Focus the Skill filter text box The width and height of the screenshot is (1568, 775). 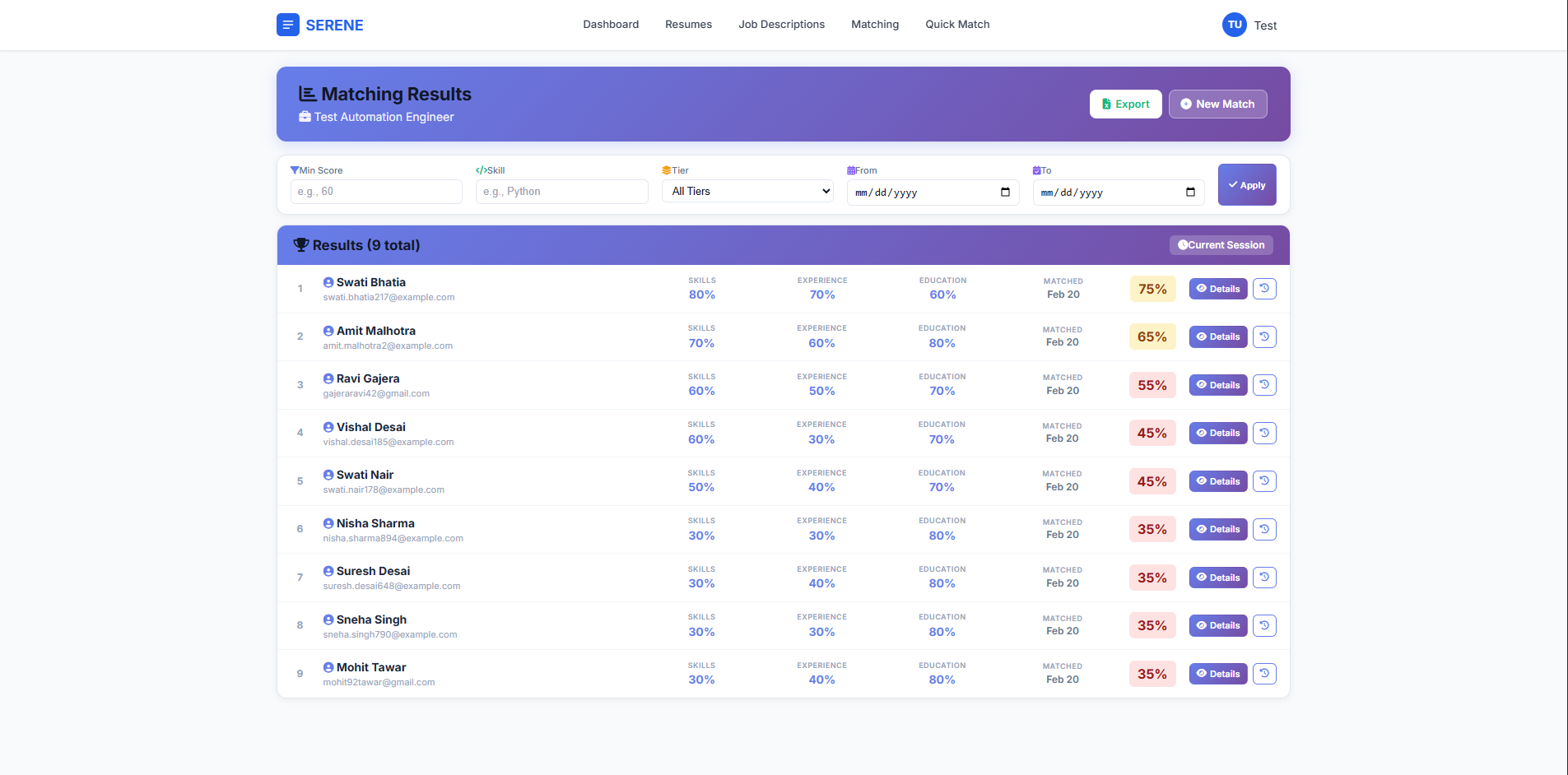coord(561,192)
